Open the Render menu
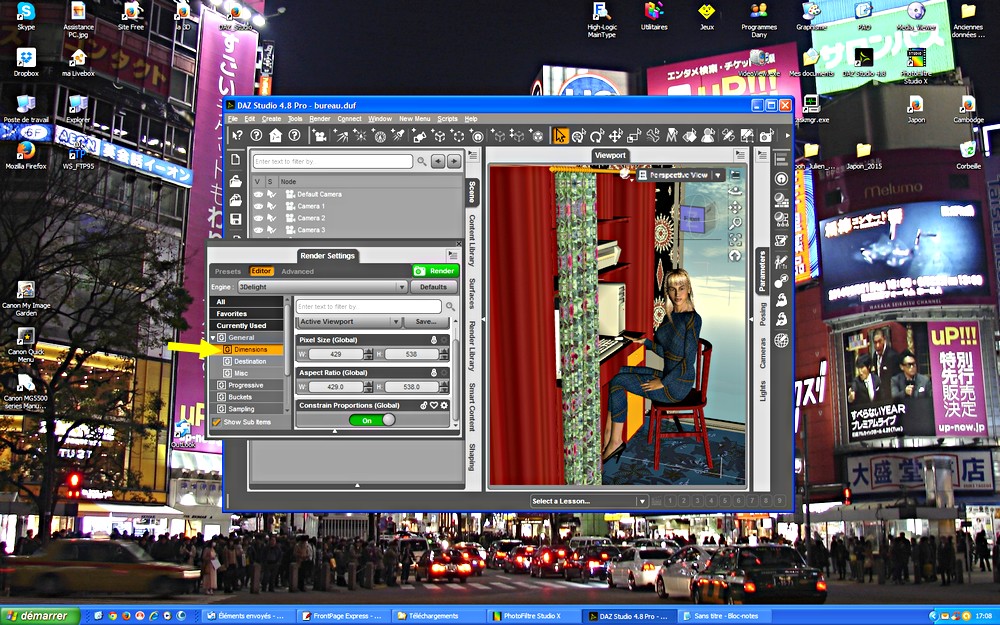The image size is (1000, 625). coord(320,119)
